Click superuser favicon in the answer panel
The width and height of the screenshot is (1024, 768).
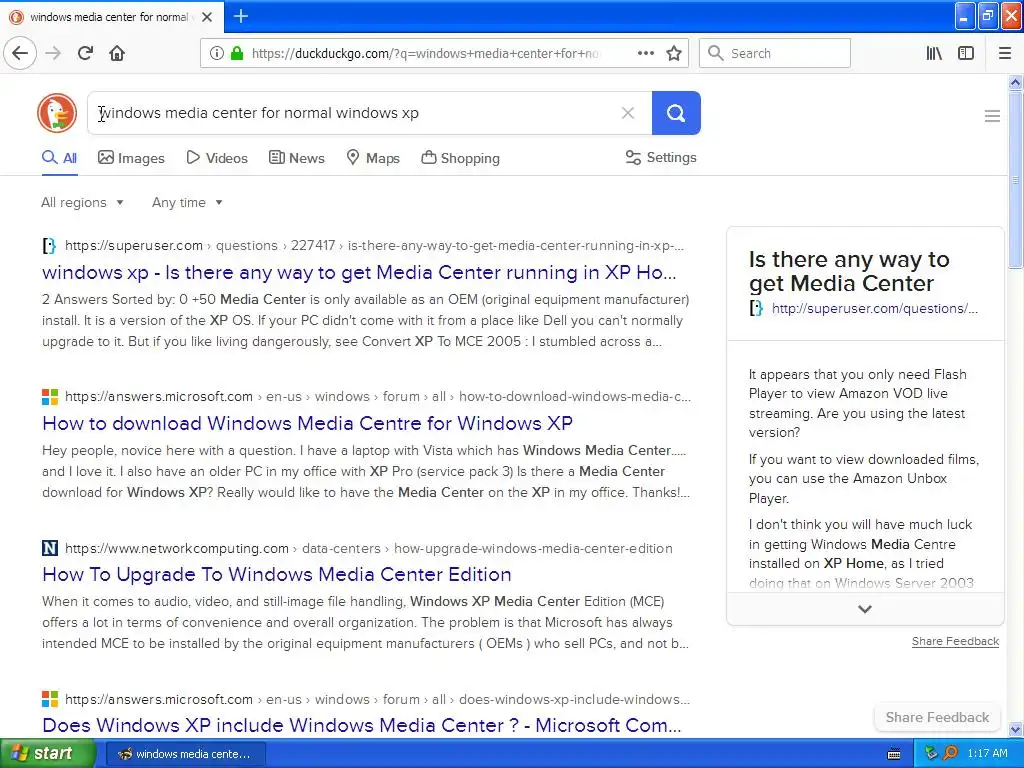click(x=756, y=308)
